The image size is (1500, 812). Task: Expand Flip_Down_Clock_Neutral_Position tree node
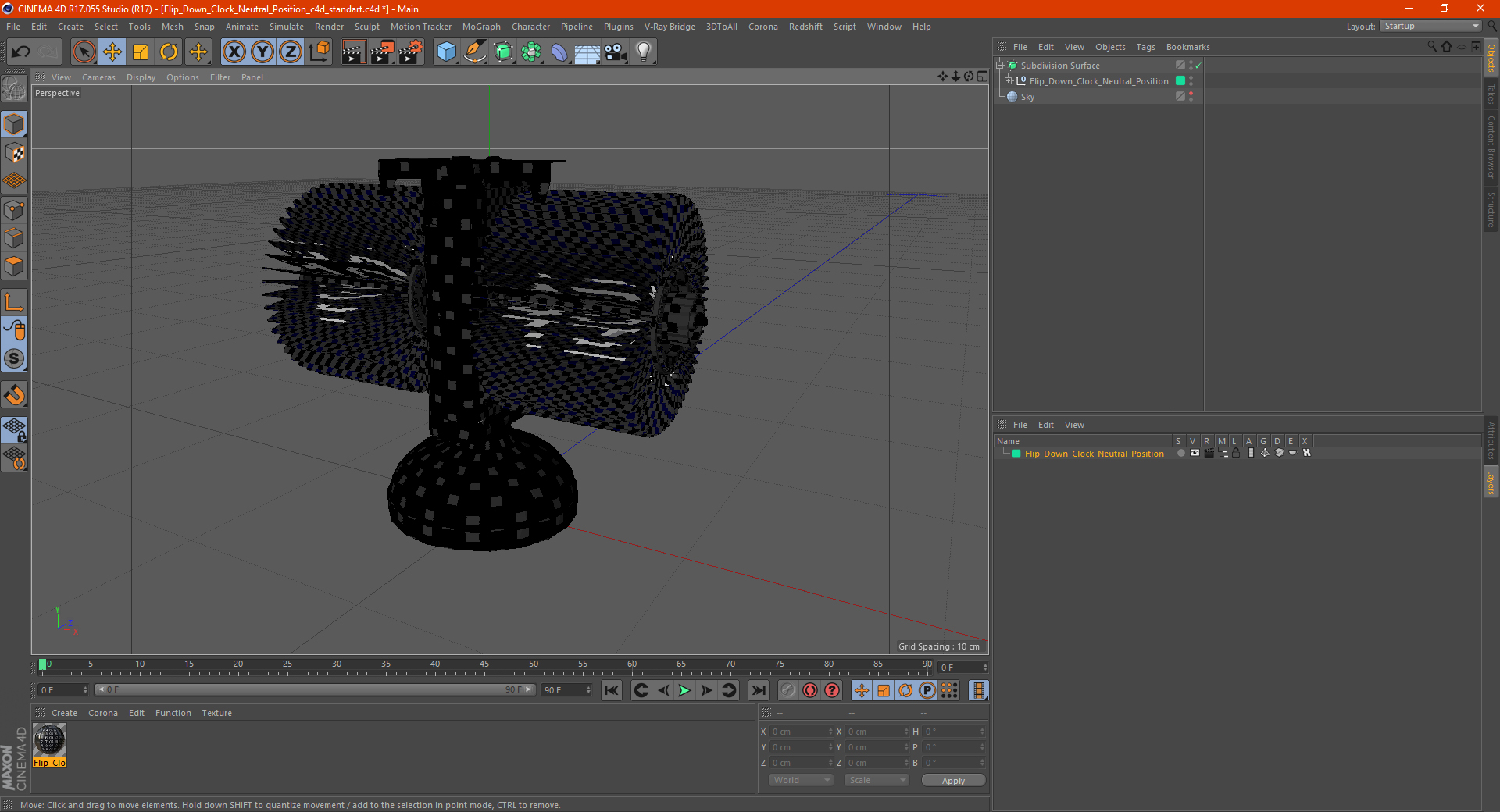coord(1009,80)
